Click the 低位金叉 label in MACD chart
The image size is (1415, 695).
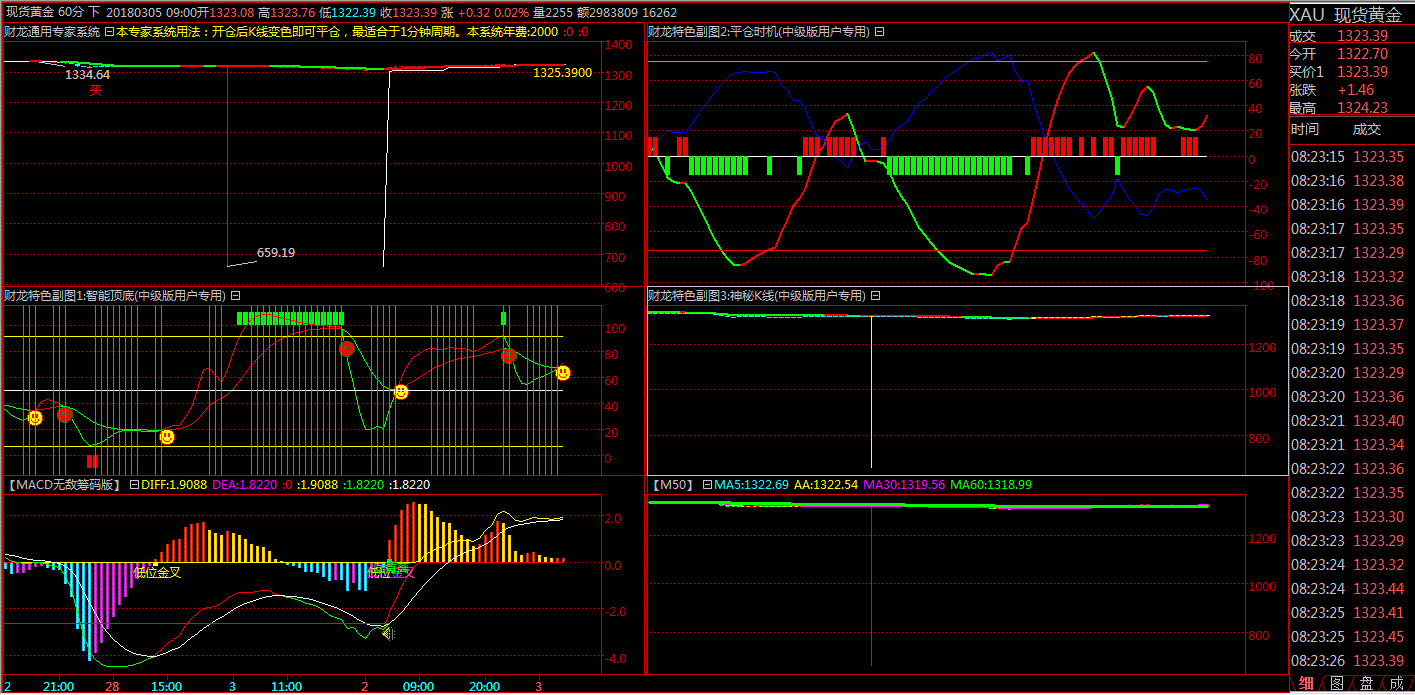[157, 573]
